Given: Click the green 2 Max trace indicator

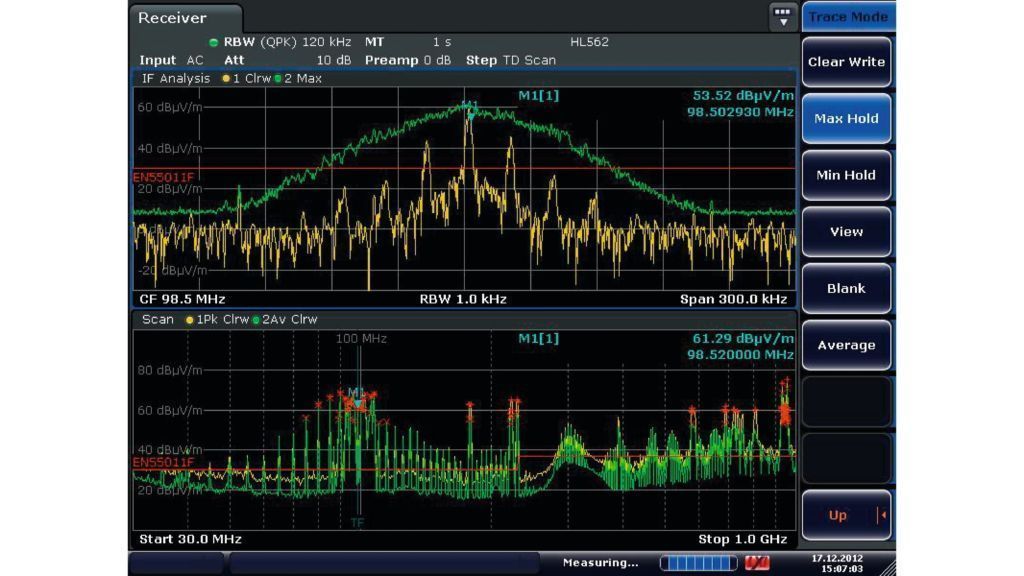Looking at the screenshot, I should (x=298, y=78).
